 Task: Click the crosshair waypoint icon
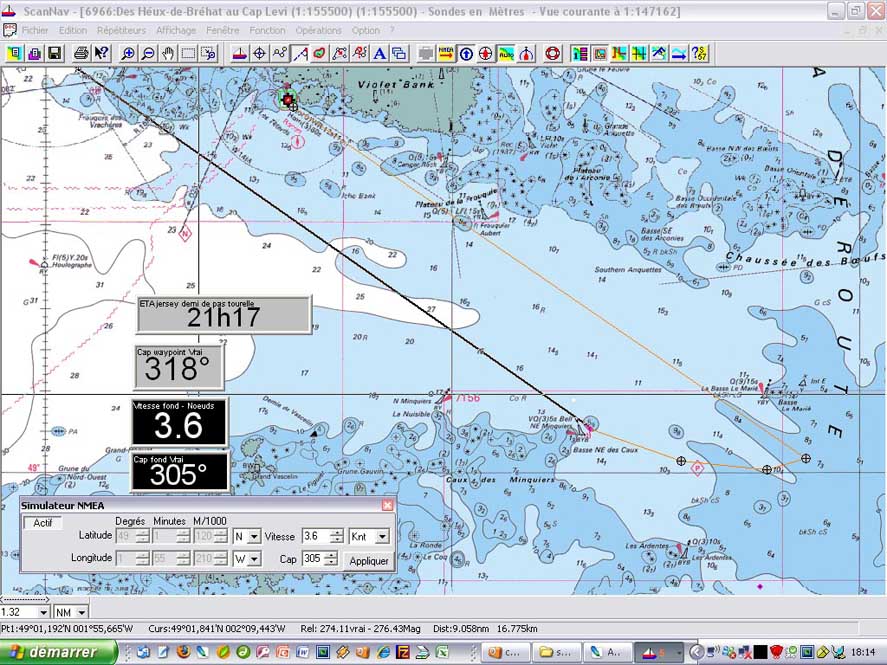[x=260, y=54]
